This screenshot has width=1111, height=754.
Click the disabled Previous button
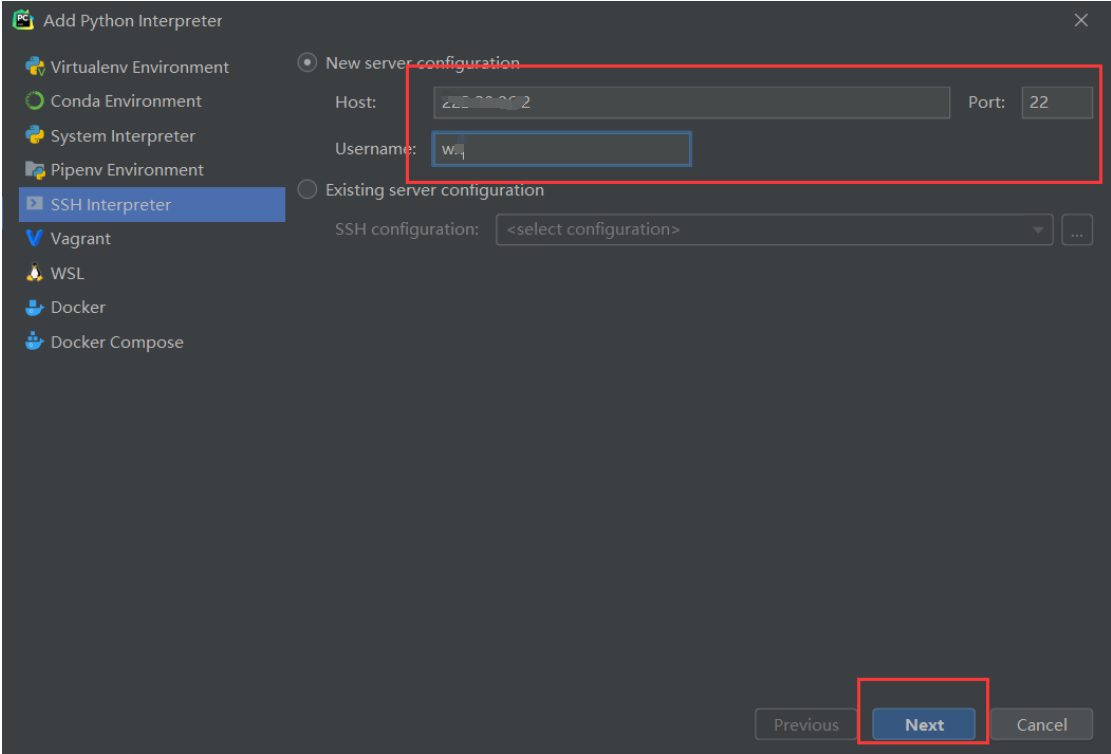point(806,724)
